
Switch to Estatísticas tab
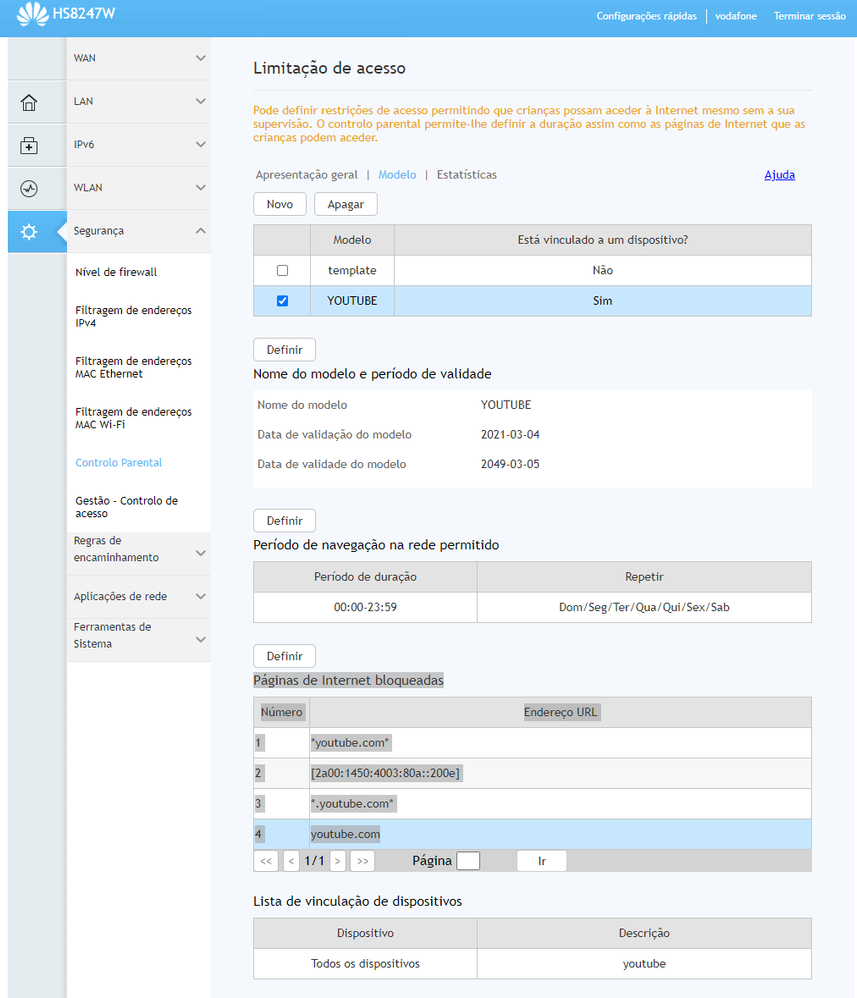(466, 175)
